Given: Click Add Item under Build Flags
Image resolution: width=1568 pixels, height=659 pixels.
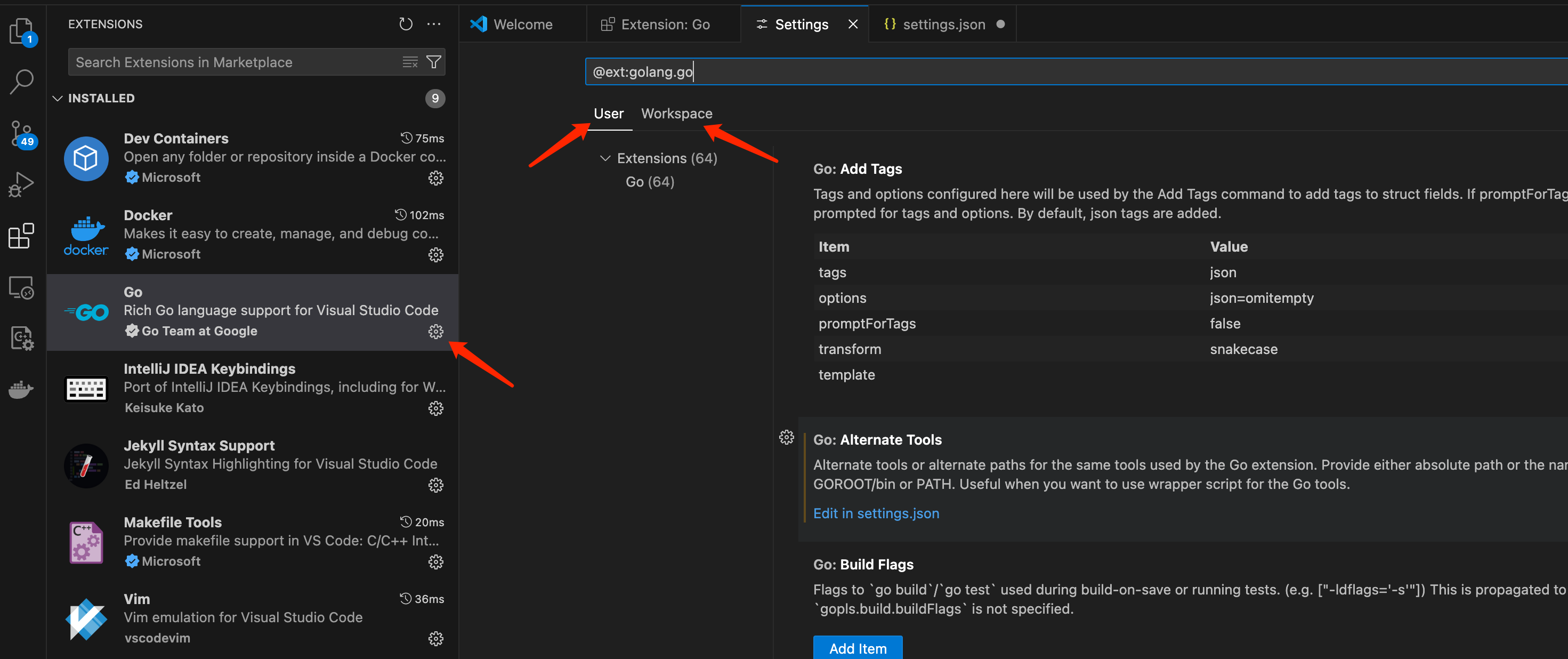Looking at the screenshot, I should point(858,648).
